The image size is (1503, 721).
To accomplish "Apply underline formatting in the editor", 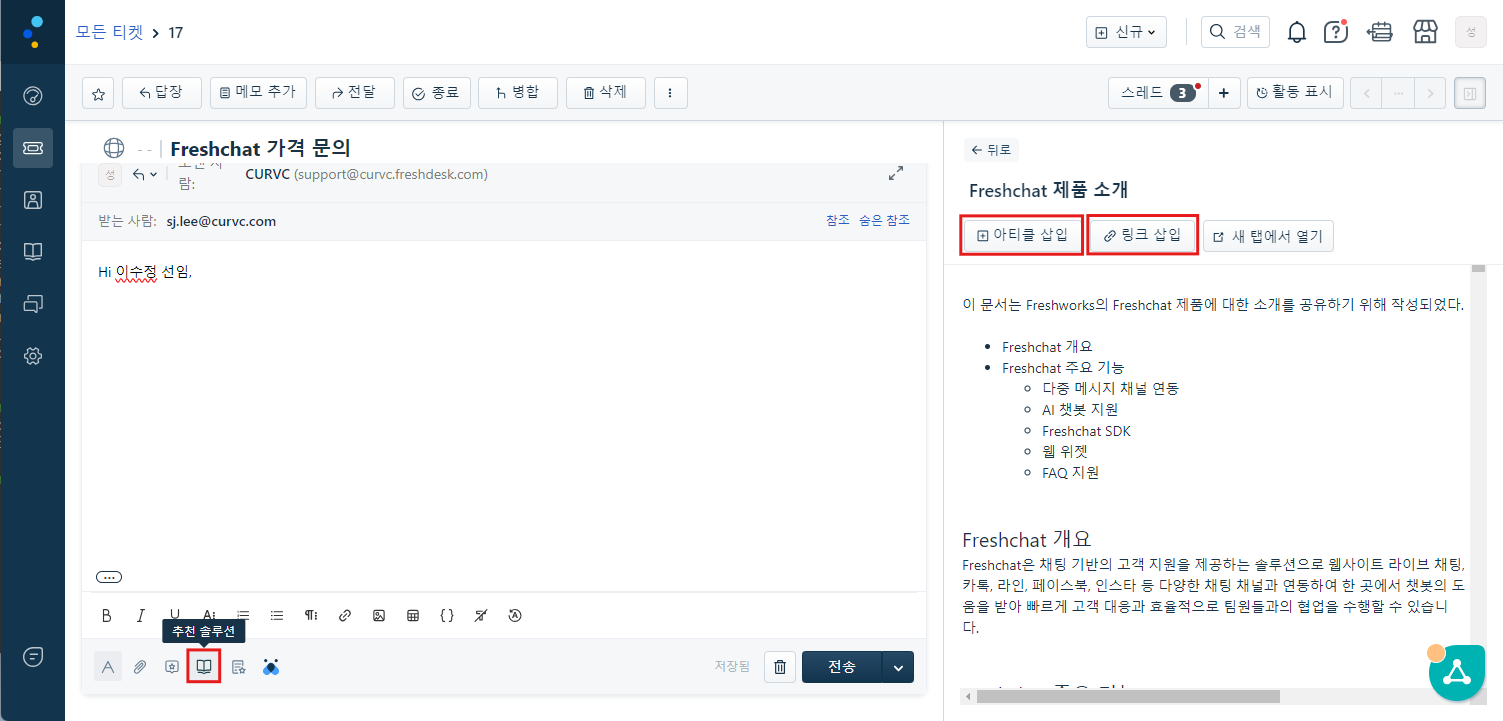I will (x=175, y=616).
